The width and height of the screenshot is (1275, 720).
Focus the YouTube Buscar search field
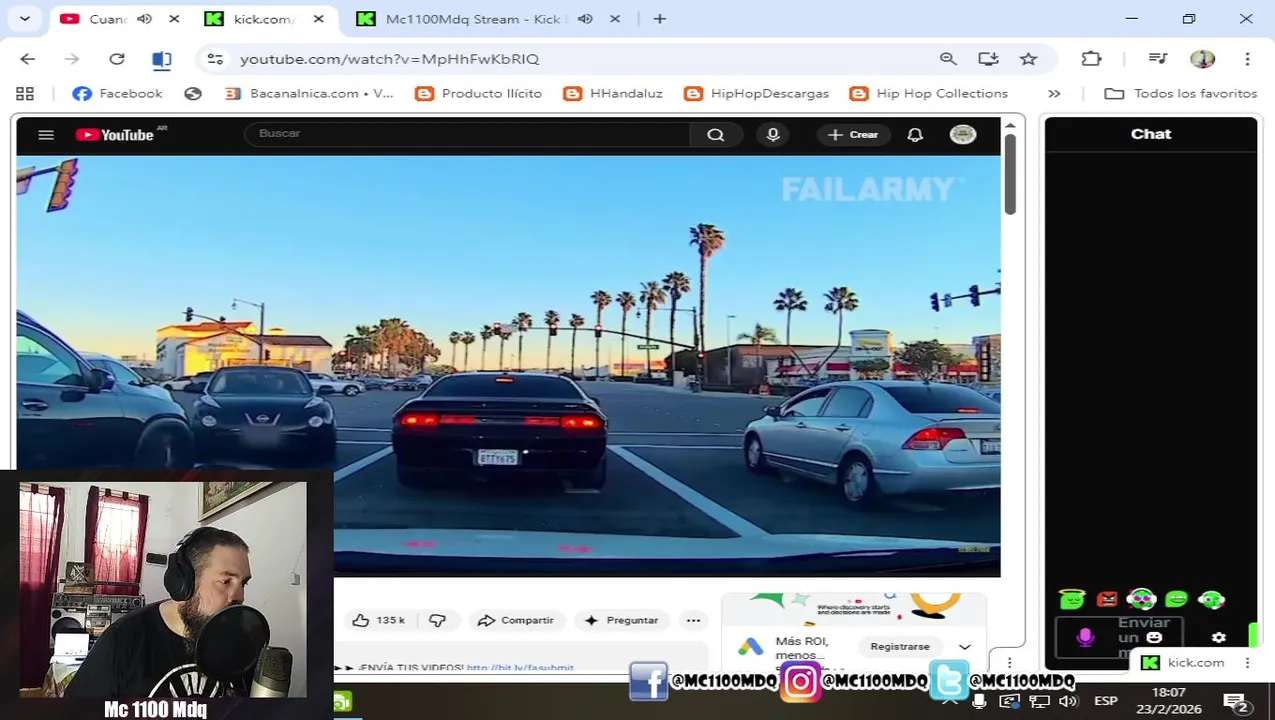(x=468, y=134)
